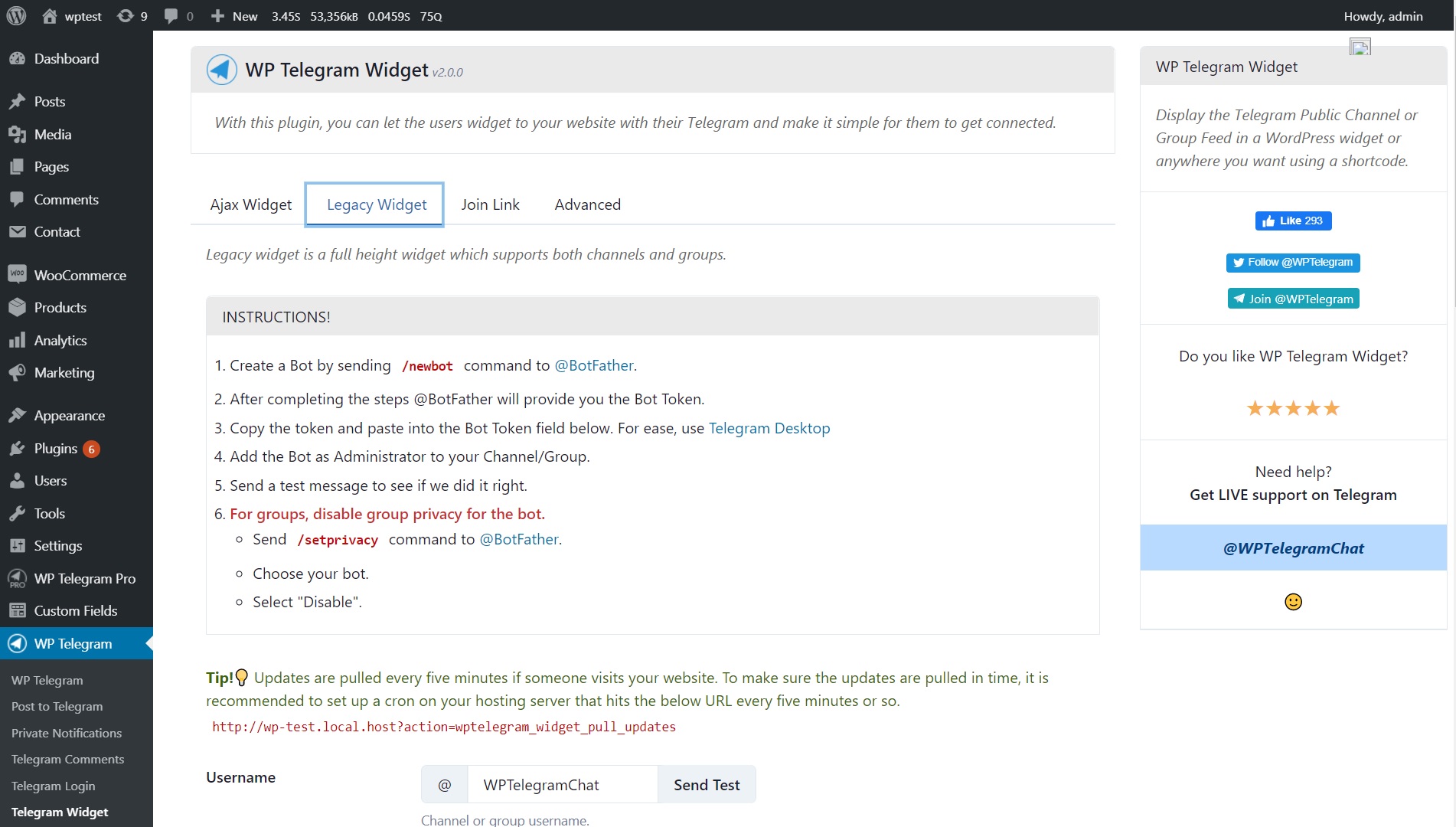
Task: Click Follow @WPTelegram Twitter button
Action: point(1293,263)
